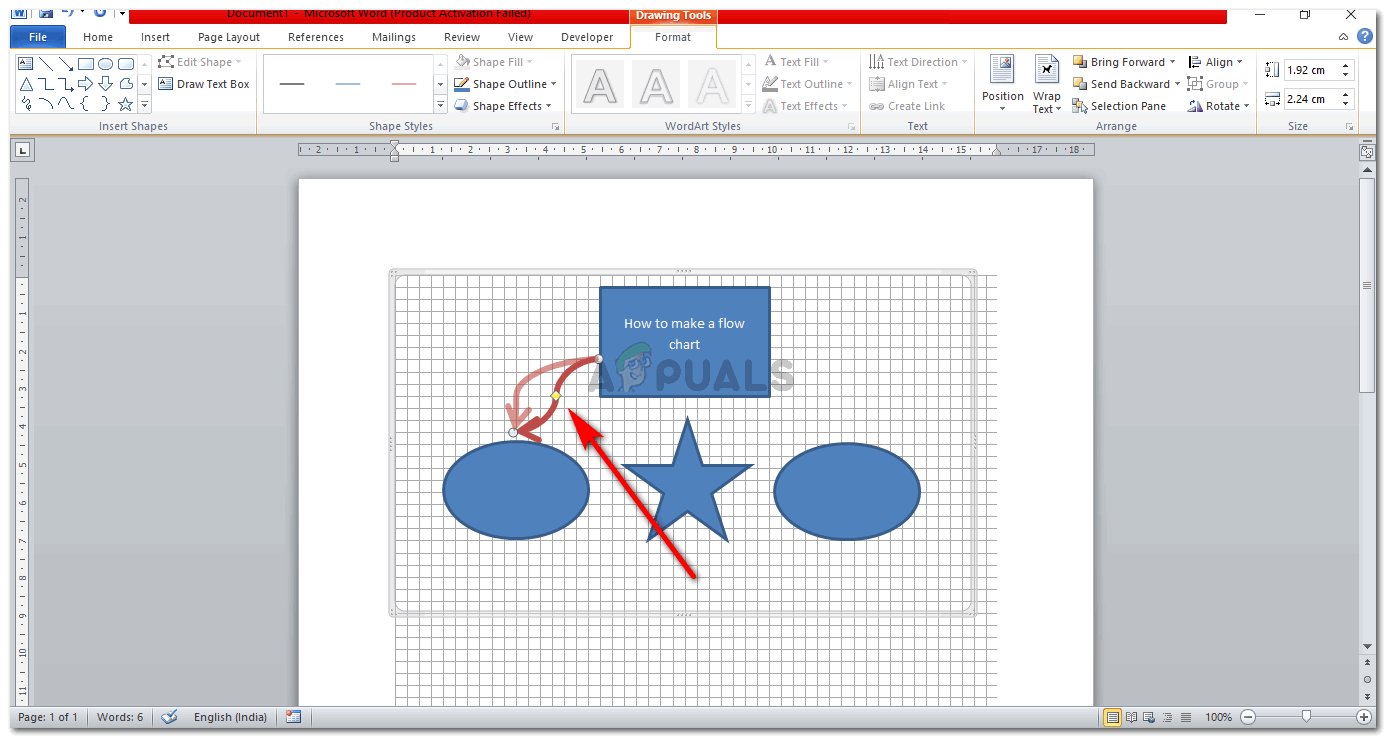Click the Page 1 of 1 indicator
The image size is (1387, 739).
click(48, 717)
